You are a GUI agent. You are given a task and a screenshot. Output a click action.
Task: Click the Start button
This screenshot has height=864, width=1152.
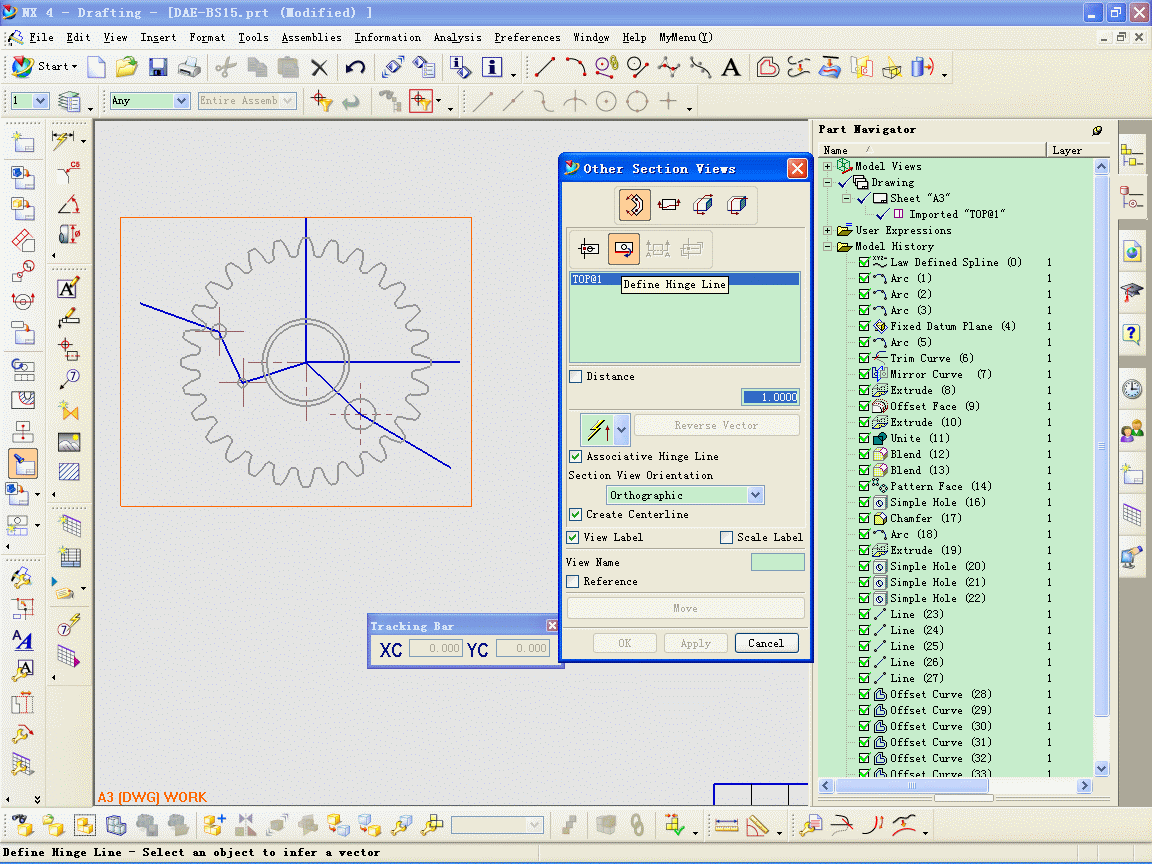(x=46, y=67)
